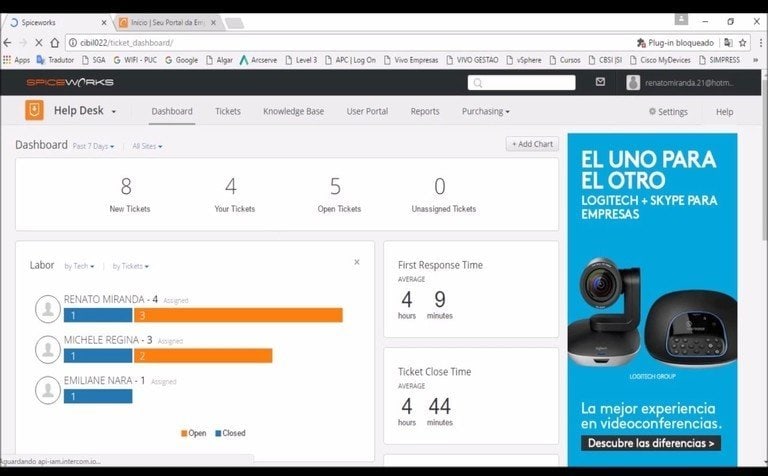The width and height of the screenshot is (768, 476).
Task: Open the Tradutor bookmark
Action: (55, 60)
